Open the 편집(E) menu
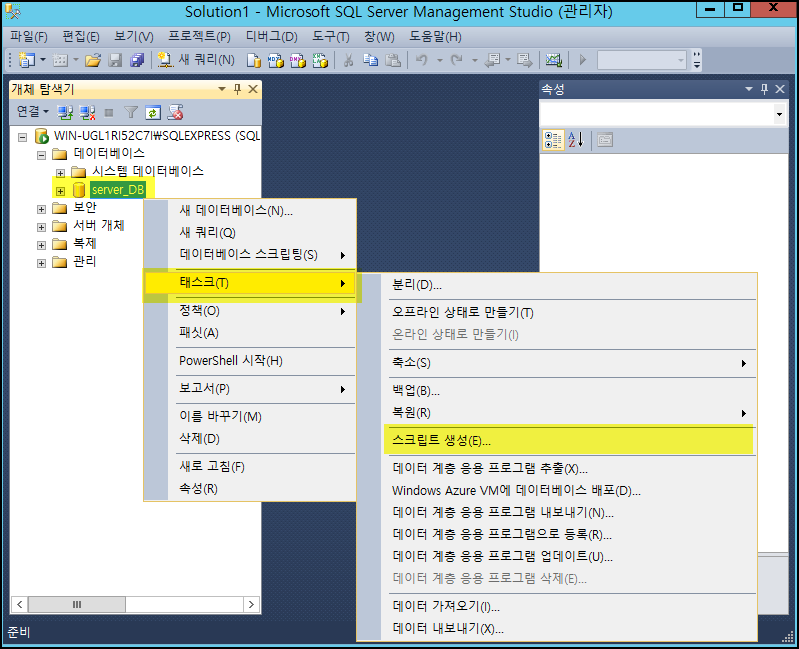The image size is (799, 649). click(81, 37)
